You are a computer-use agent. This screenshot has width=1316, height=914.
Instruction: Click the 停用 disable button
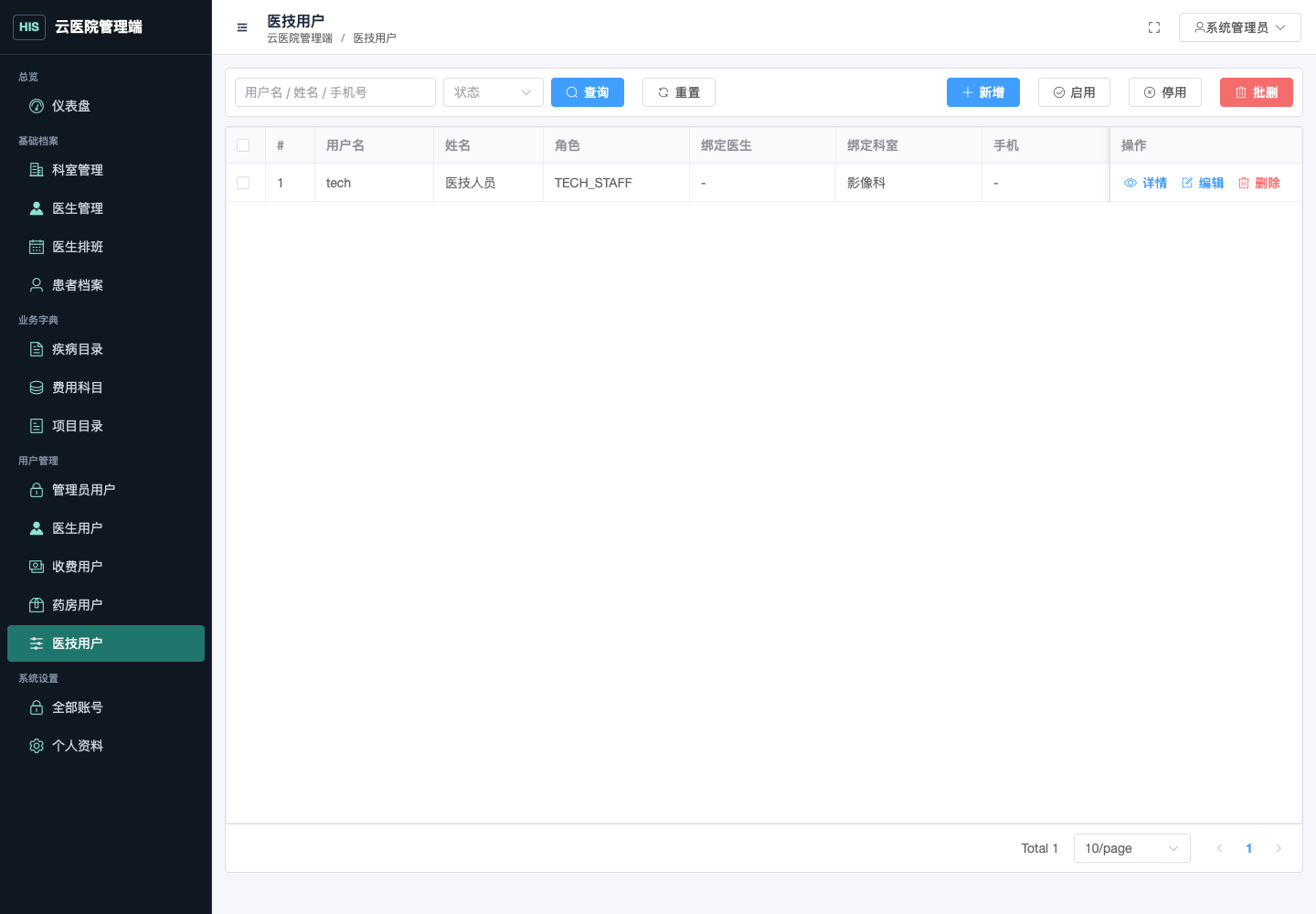(1165, 92)
